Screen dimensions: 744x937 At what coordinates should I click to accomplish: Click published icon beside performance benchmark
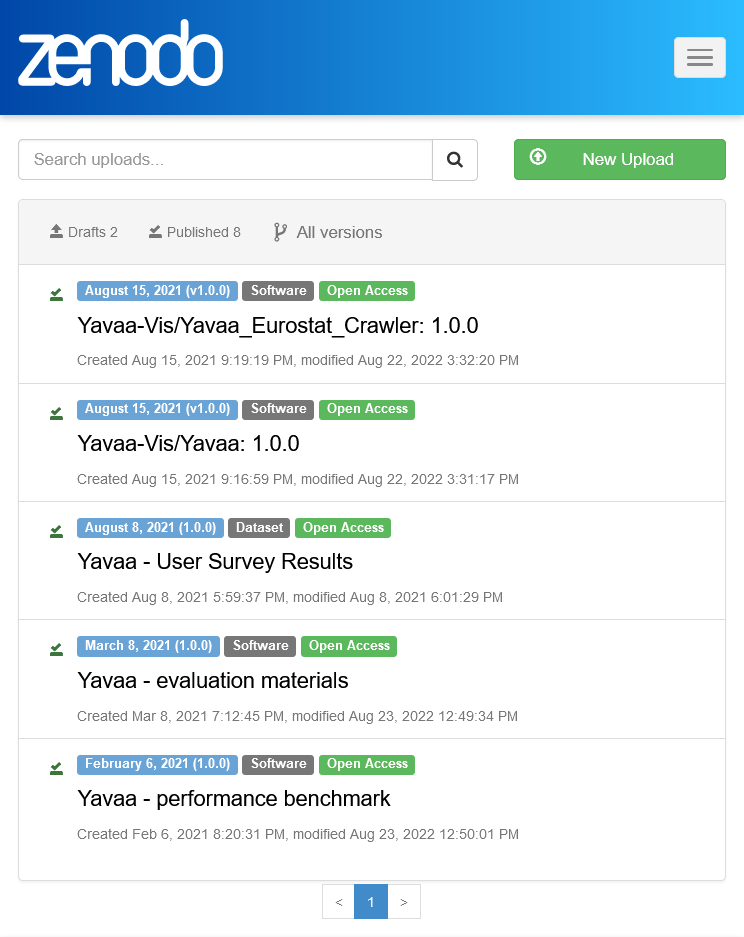(57, 768)
